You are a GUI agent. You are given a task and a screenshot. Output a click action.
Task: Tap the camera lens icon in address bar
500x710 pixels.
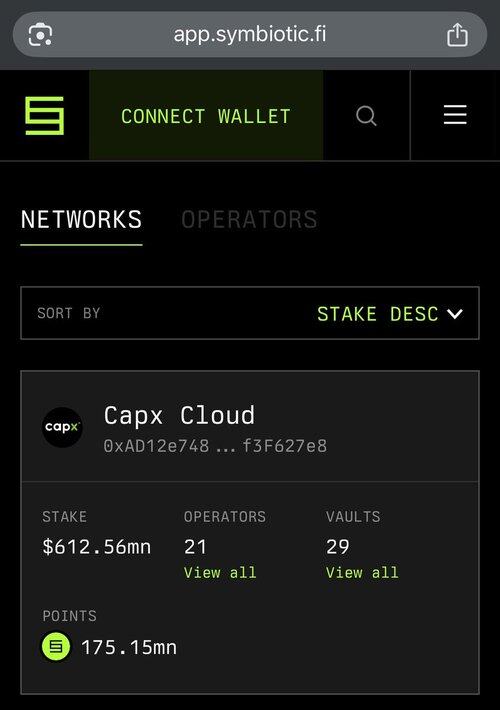(40, 35)
